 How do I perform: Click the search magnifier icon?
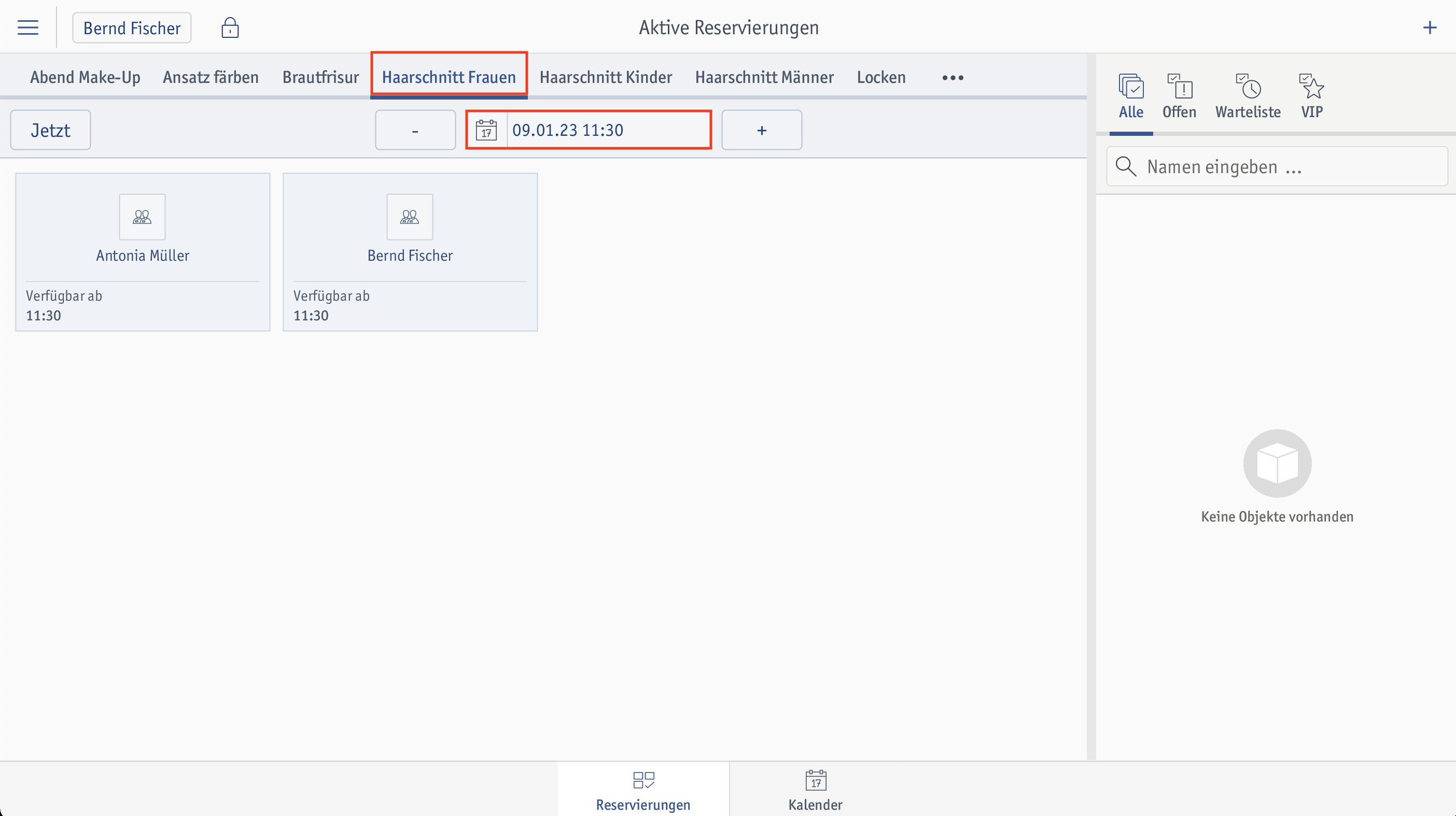point(1126,167)
